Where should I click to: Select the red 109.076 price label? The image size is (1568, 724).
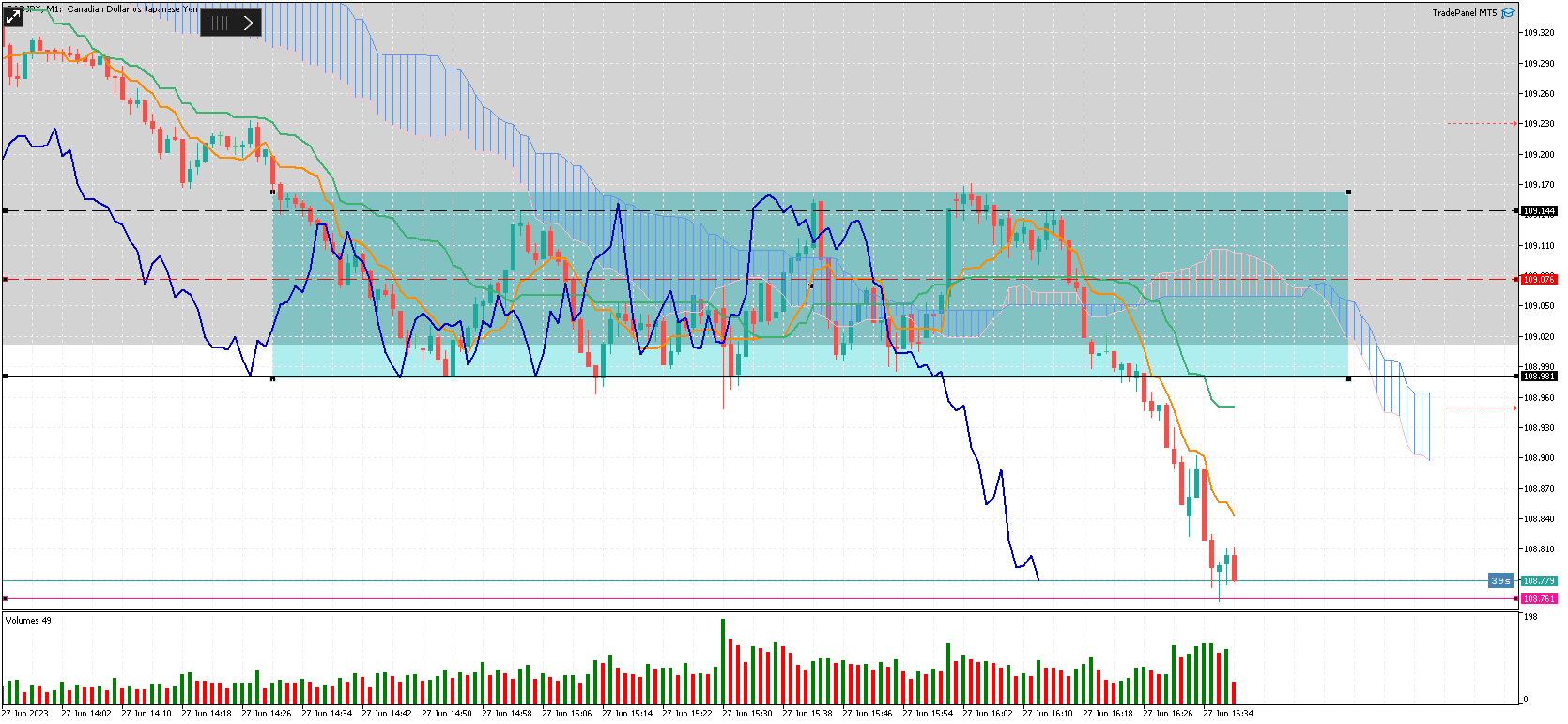coord(1539,279)
